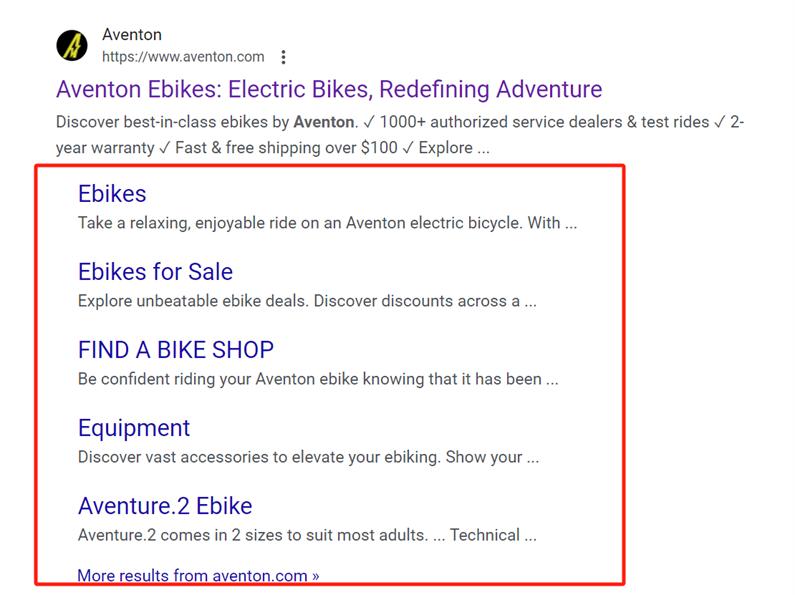Open the three-dot result options menu

coord(284,57)
